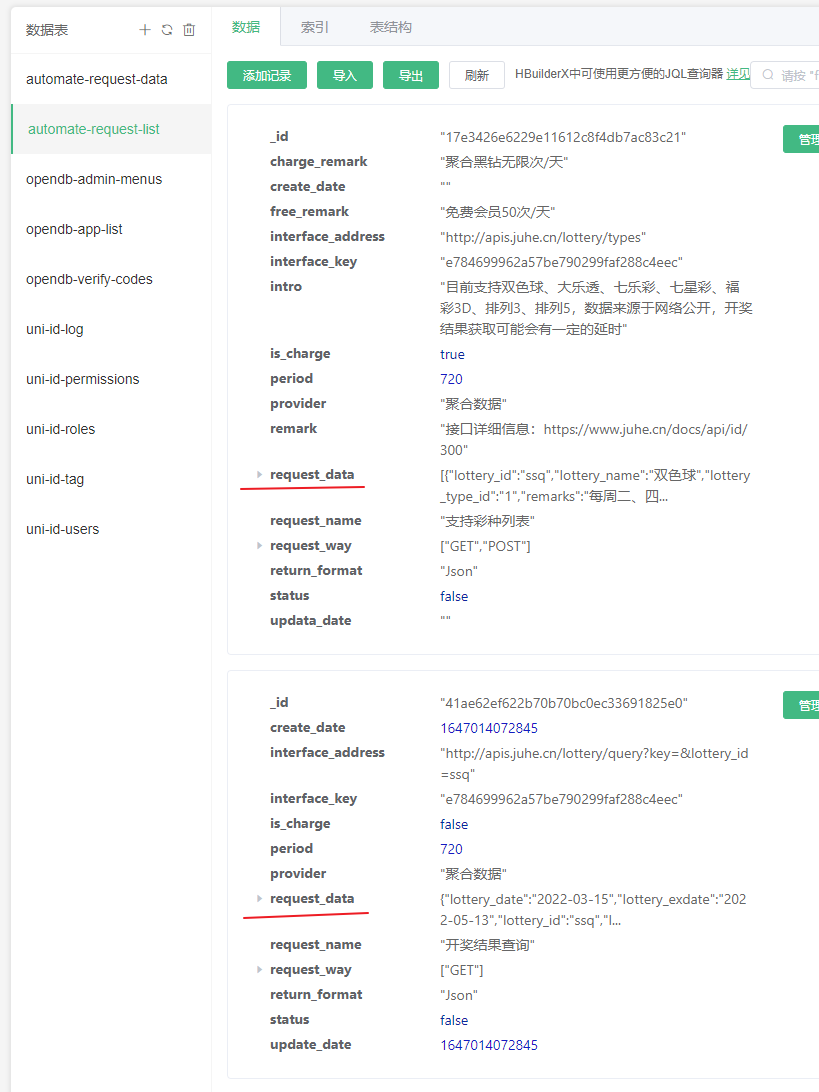The height and width of the screenshot is (1092, 819).
Task: Click the 导入 button
Action: click(345, 75)
